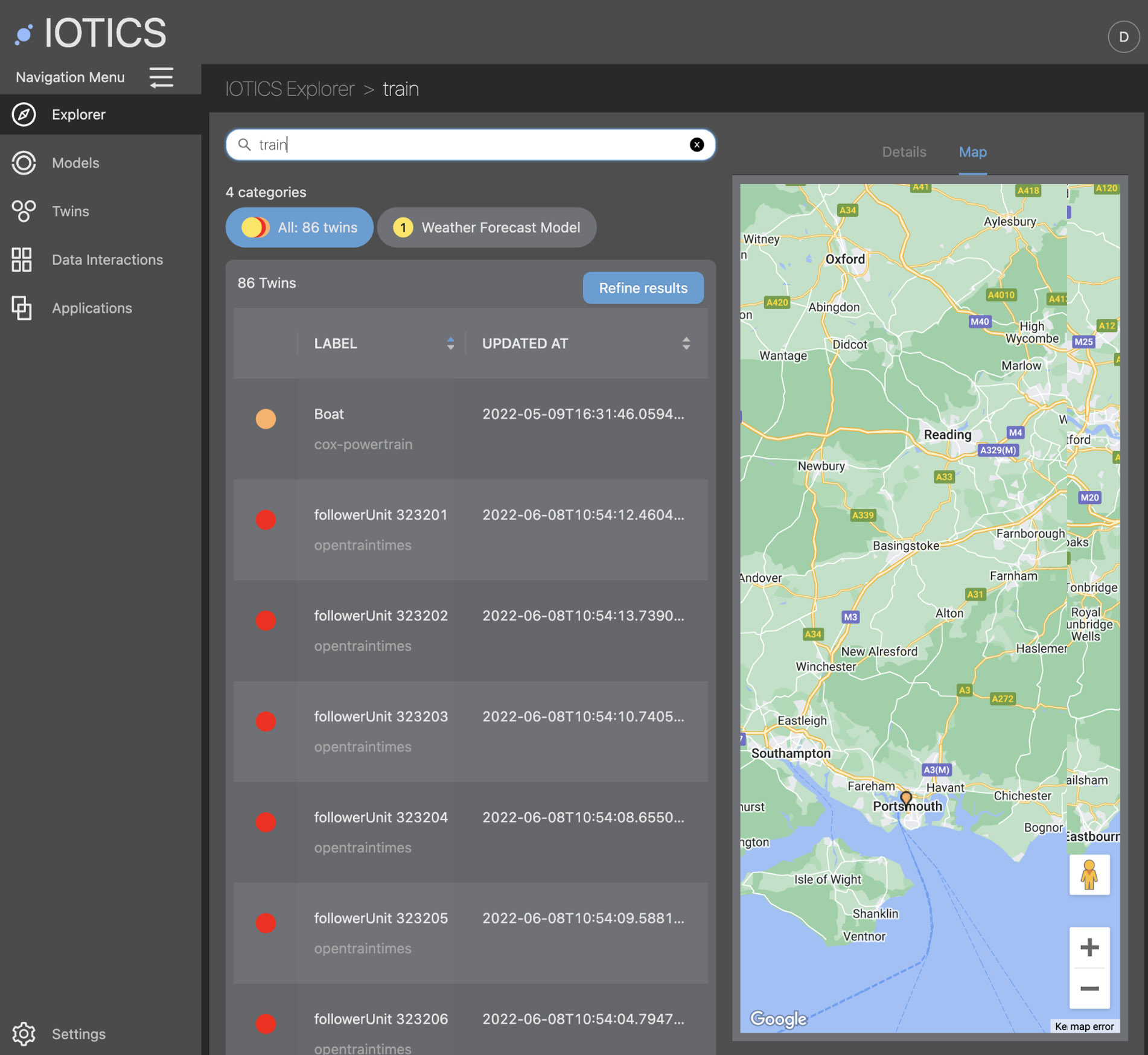Click Navigation Menu heading text

pos(70,77)
